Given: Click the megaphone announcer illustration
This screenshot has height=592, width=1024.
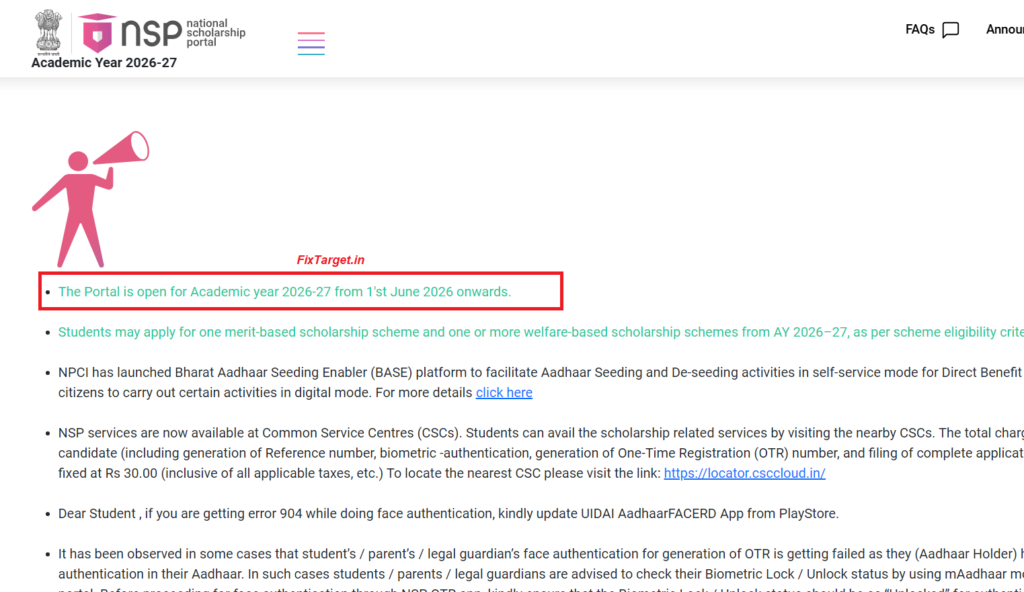Looking at the screenshot, I should click(x=91, y=199).
